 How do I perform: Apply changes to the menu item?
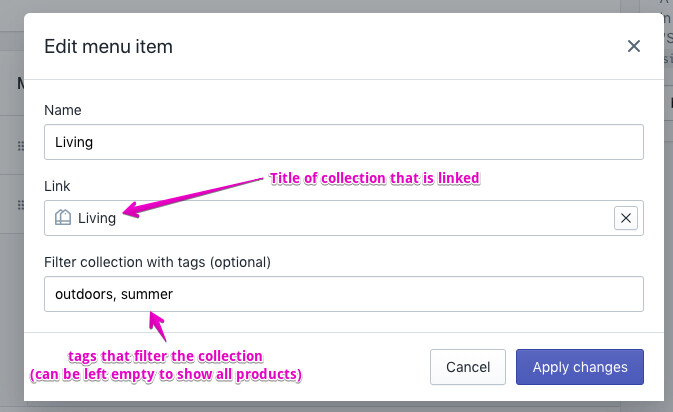click(580, 367)
